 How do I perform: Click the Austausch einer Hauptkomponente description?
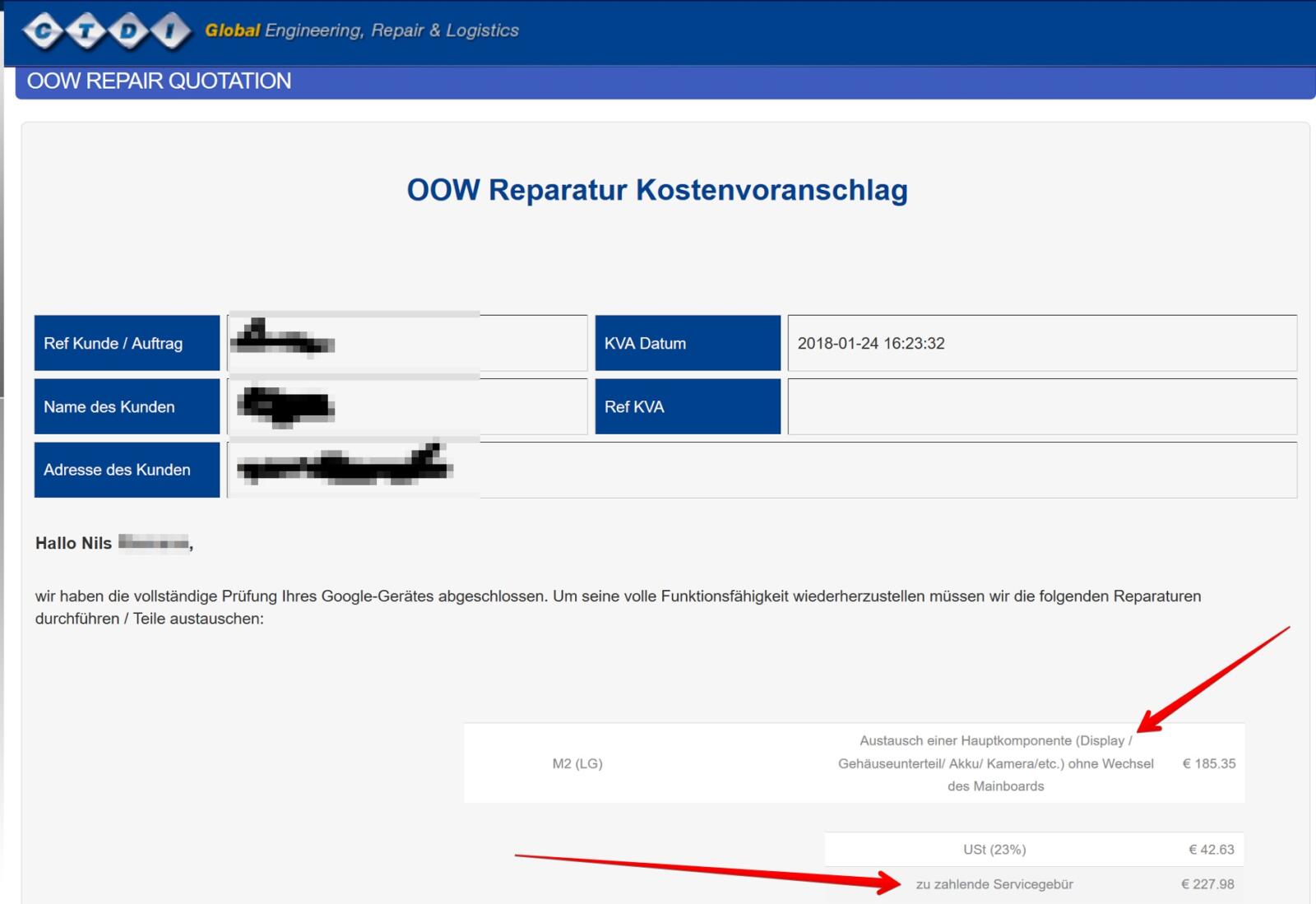pos(995,763)
